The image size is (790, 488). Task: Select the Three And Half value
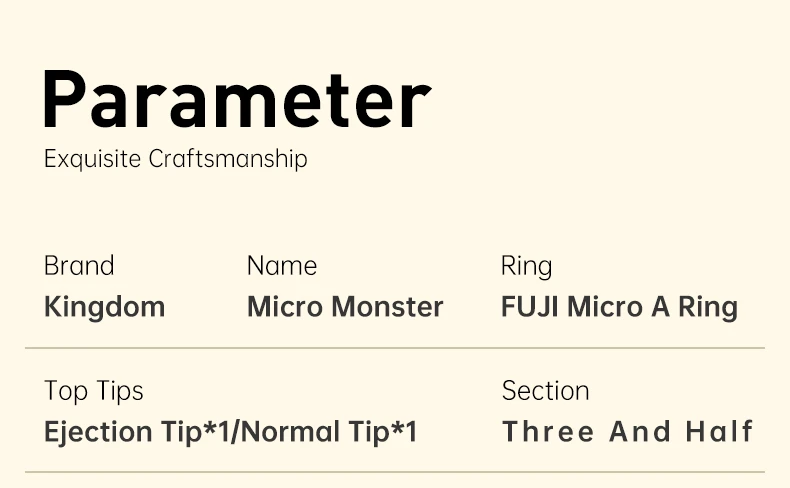(x=627, y=432)
